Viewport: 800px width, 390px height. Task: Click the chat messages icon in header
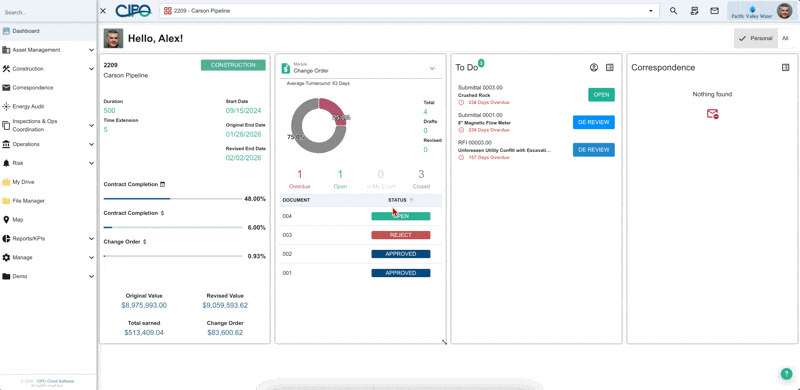point(694,11)
